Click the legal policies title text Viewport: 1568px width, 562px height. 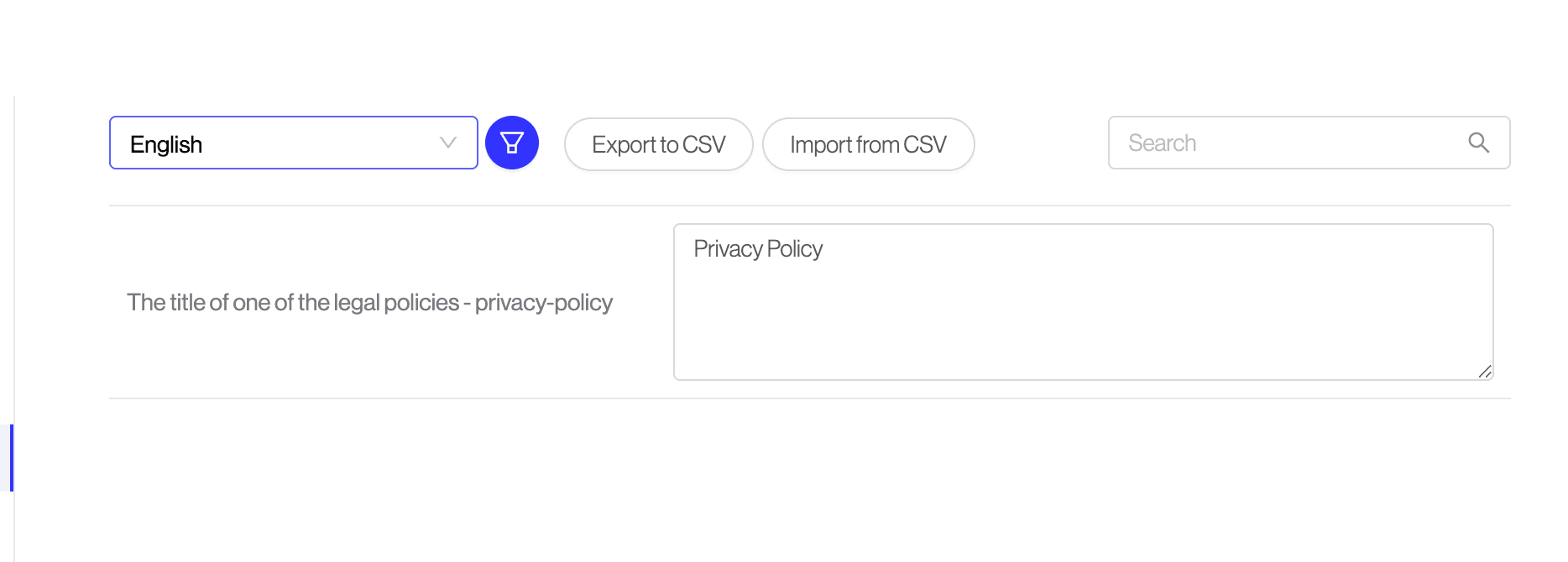coord(370,302)
